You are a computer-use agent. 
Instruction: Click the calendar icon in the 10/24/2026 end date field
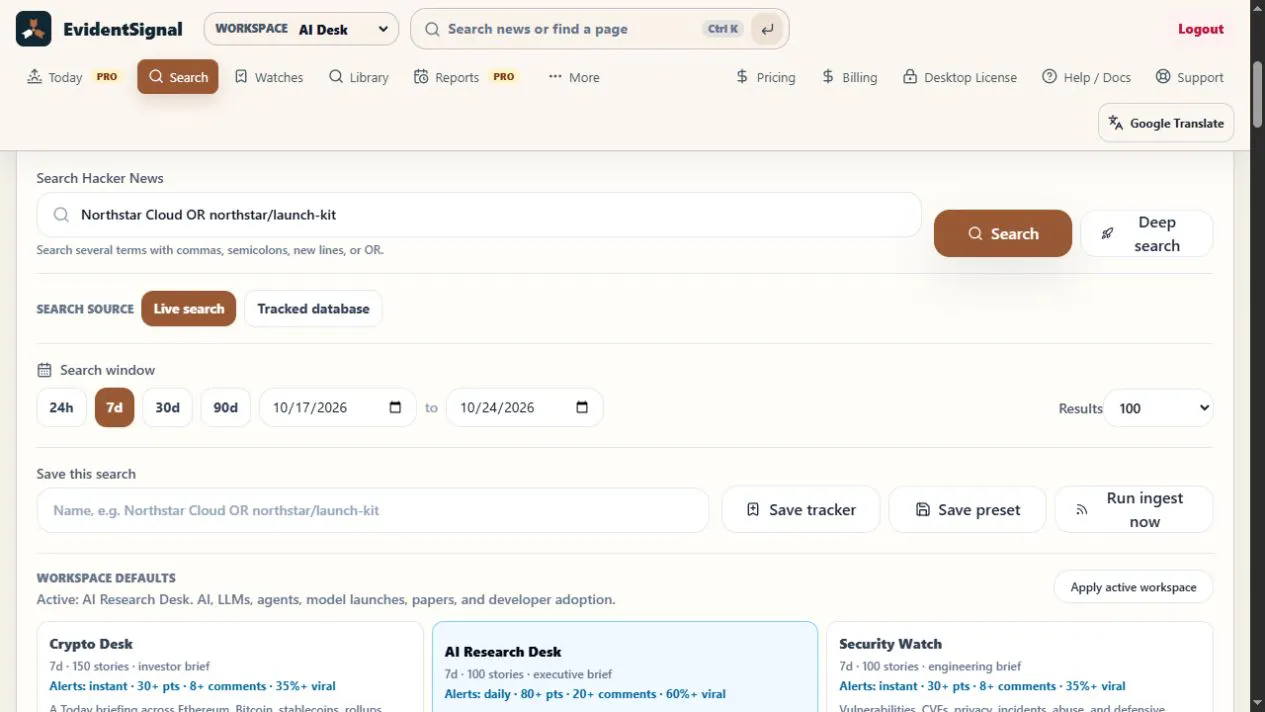(582, 407)
